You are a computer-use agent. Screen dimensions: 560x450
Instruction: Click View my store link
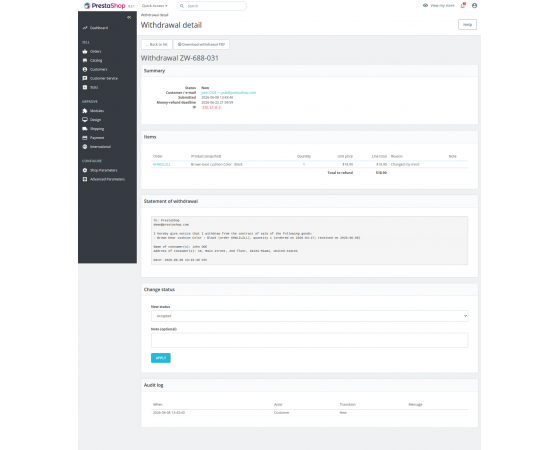point(439,5)
